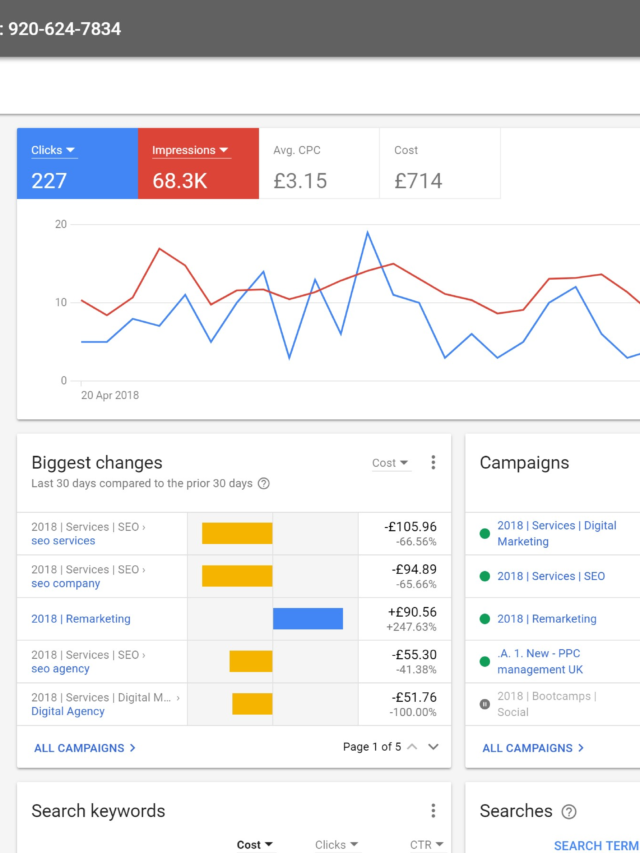Click the green status dot for 2018 Remarketing

pyautogui.click(x=485, y=619)
